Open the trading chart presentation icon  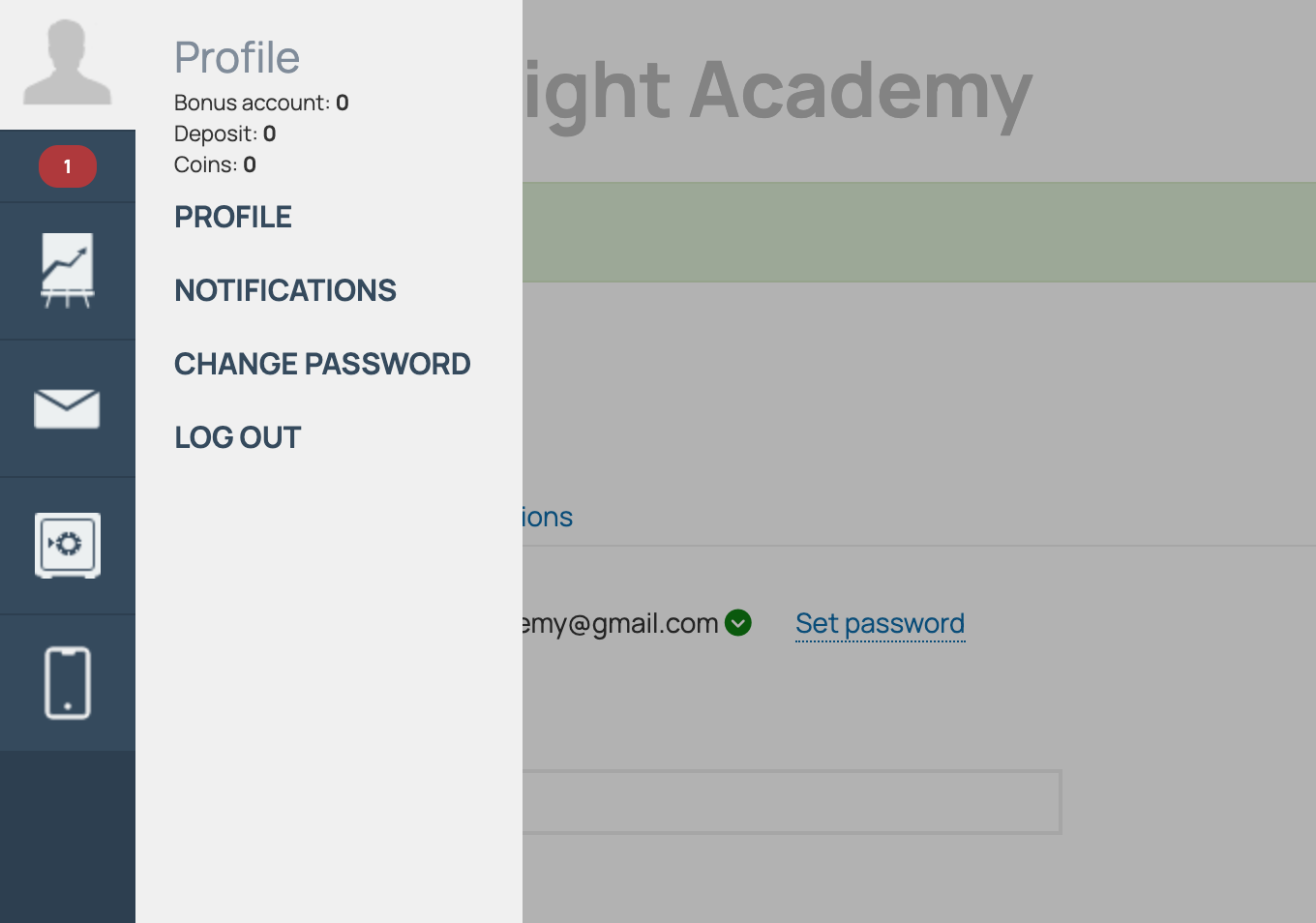[x=67, y=271]
